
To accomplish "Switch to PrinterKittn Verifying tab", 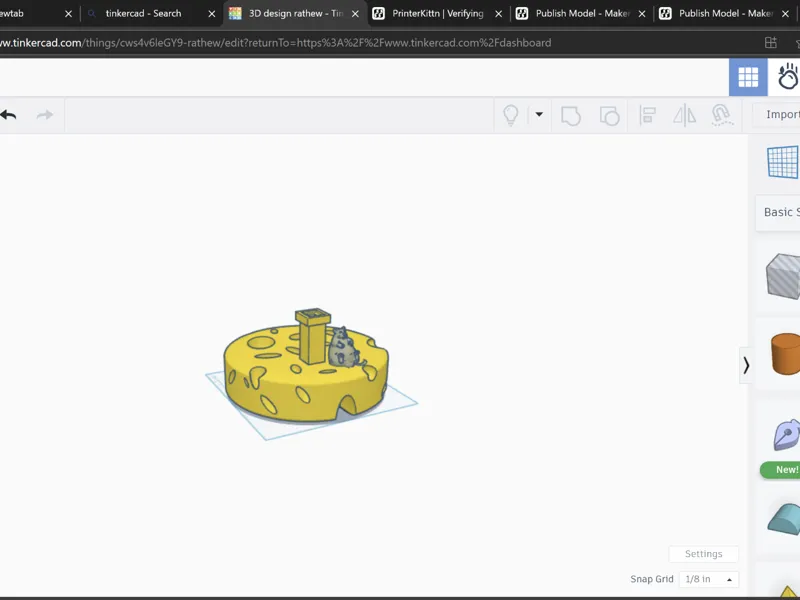I will (438, 14).
